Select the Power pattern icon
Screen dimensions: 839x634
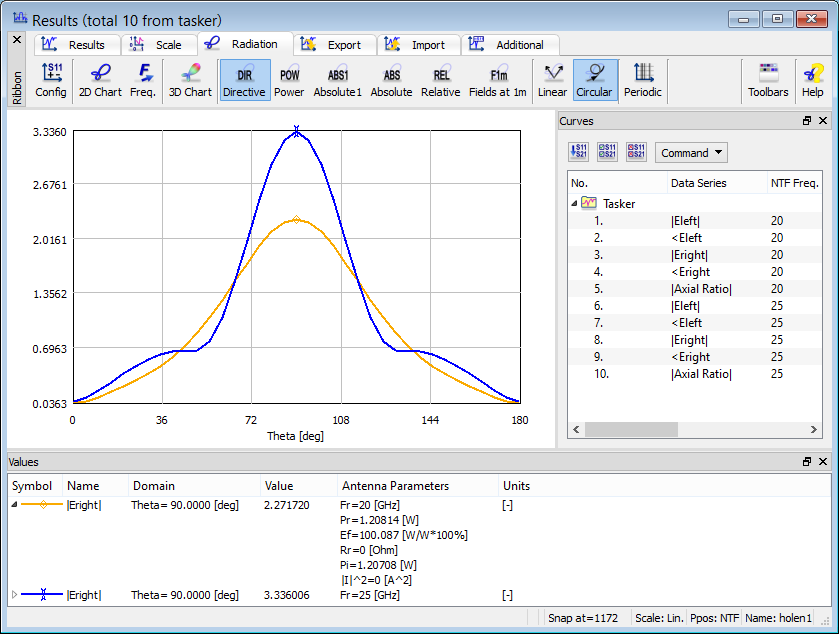289,80
